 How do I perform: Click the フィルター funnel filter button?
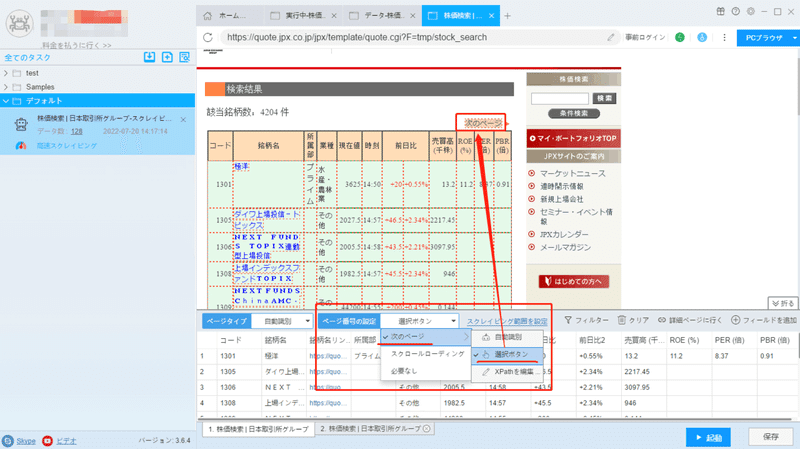click(x=586, y=320)
